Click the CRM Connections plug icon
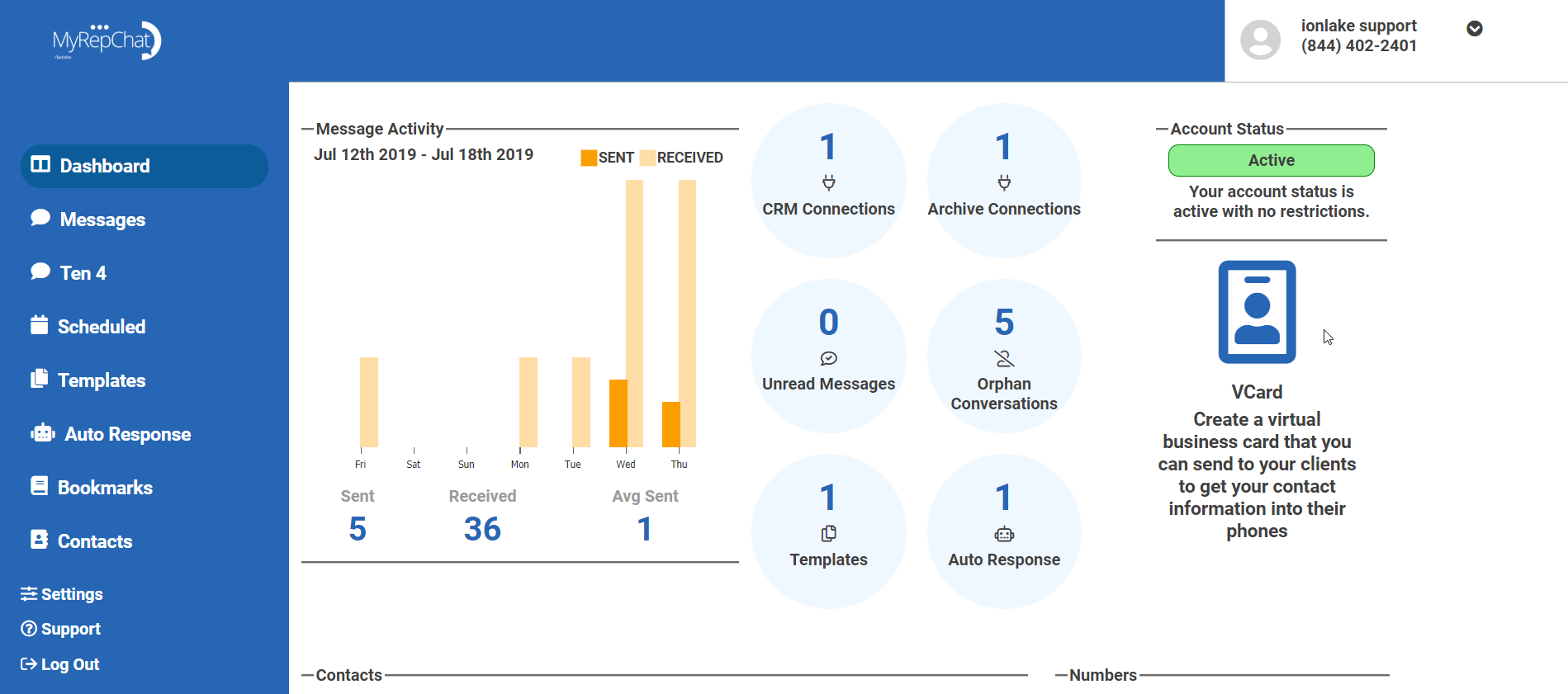 point(828,182)
